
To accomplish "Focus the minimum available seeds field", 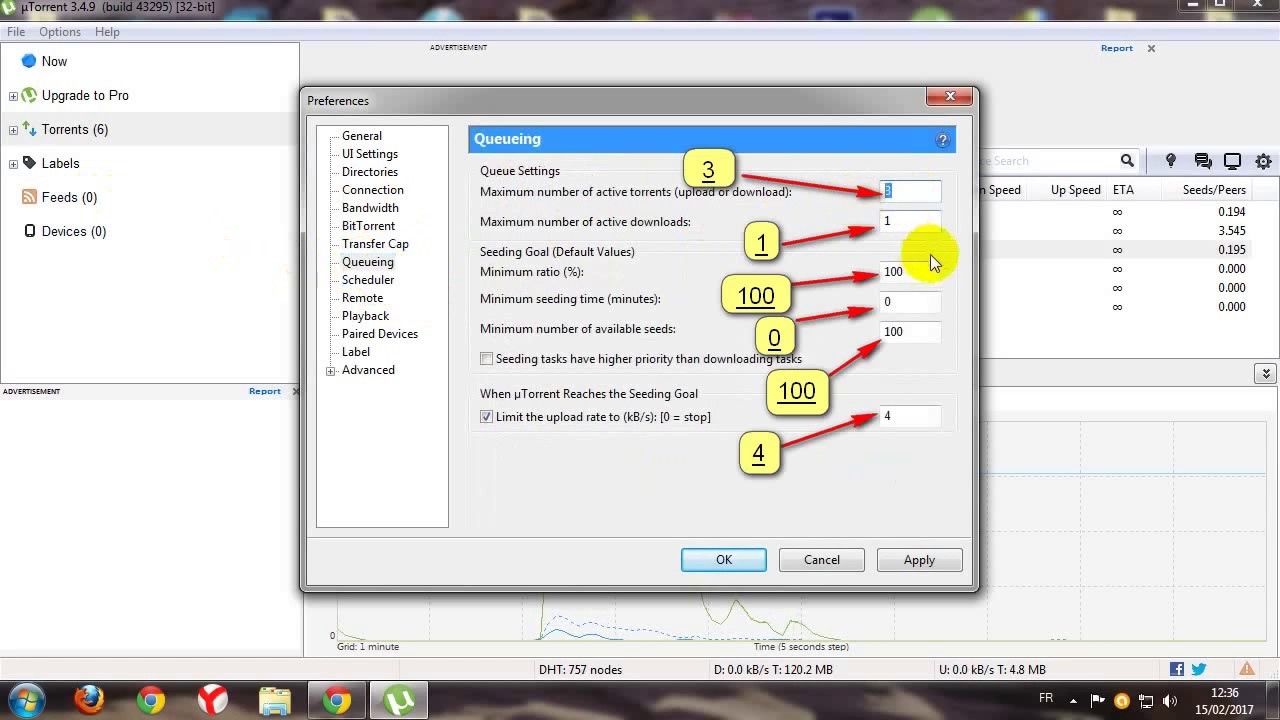I will coord(910,331).
